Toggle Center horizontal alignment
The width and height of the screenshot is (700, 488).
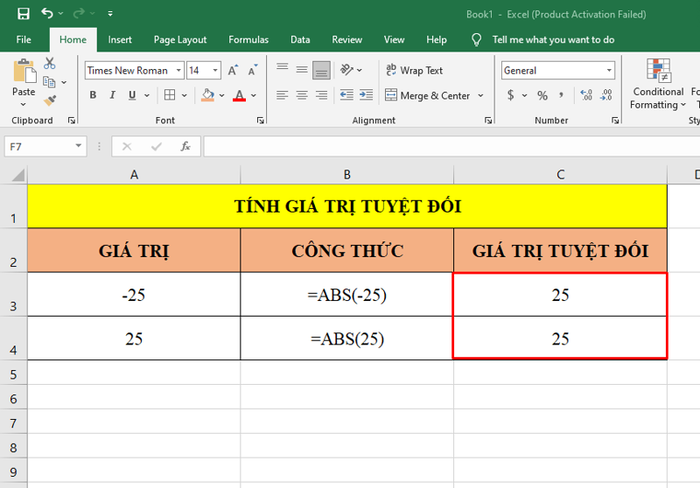click(x=302, y=95)
